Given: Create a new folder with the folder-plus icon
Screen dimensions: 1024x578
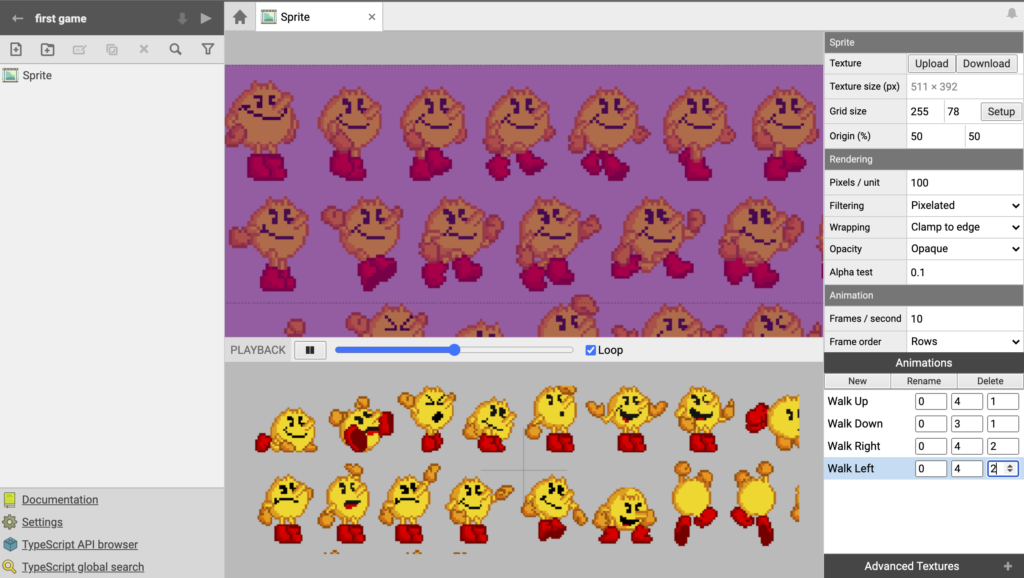Looking at the screenshot, I should (47, 49).
